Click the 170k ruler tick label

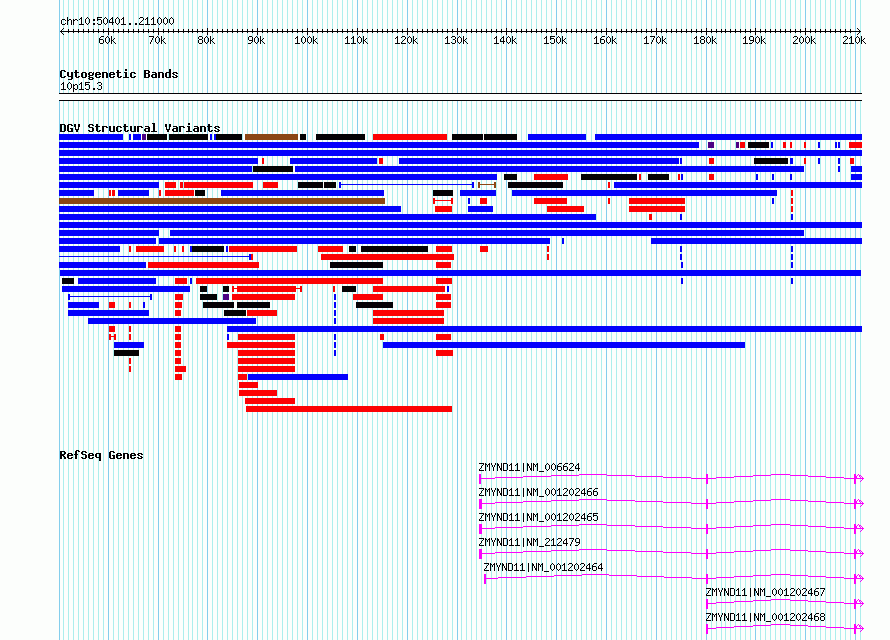point(655,40)
